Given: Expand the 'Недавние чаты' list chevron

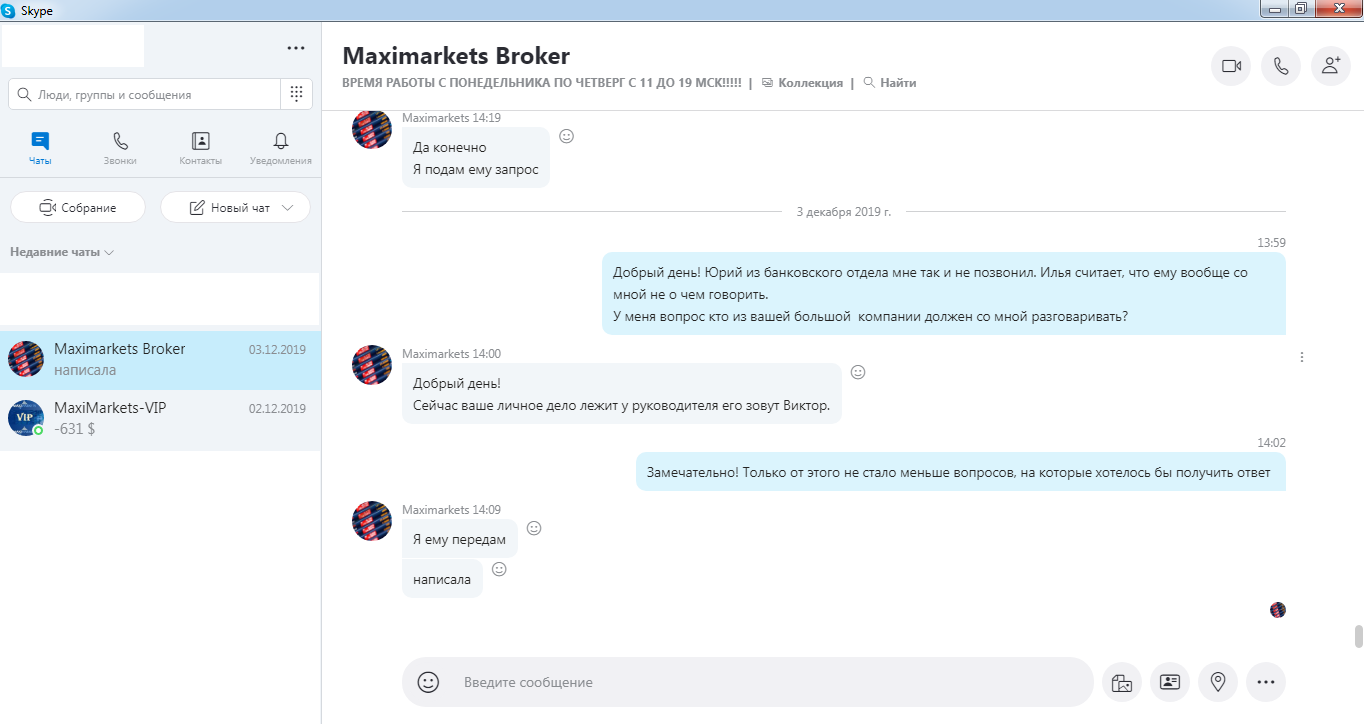Looking at the screenshot, I should (x=109, y=252).
